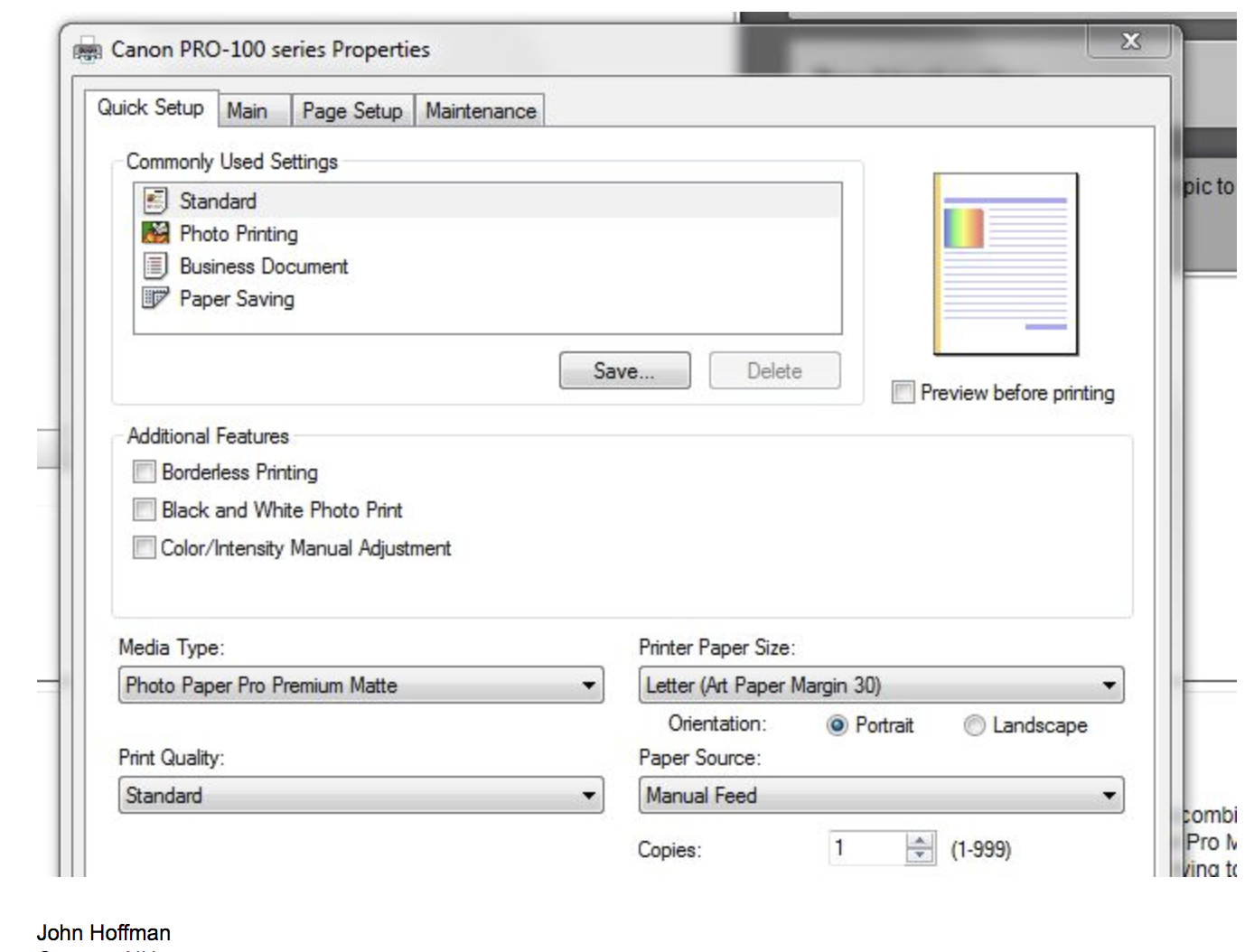This screenshot has width=1245, height=952.
Task: Enable Preview before printing
Action: 903,392
